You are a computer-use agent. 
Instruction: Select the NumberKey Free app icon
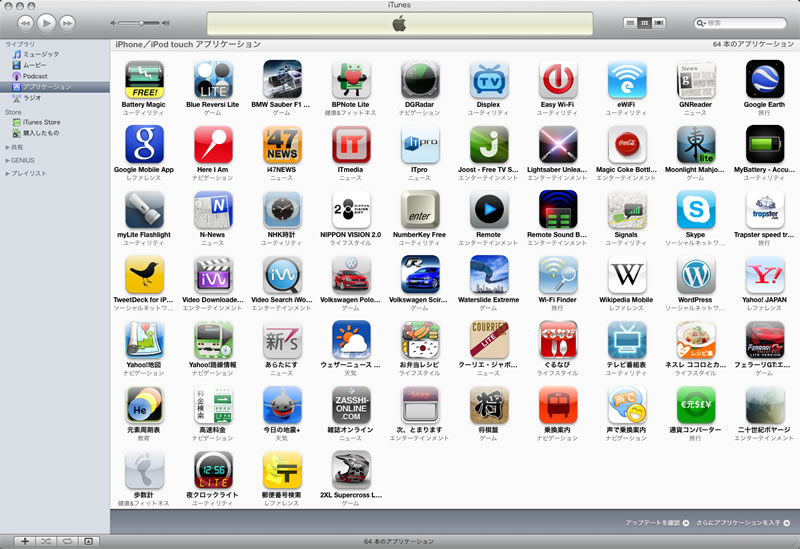click(x=420, y=210)
